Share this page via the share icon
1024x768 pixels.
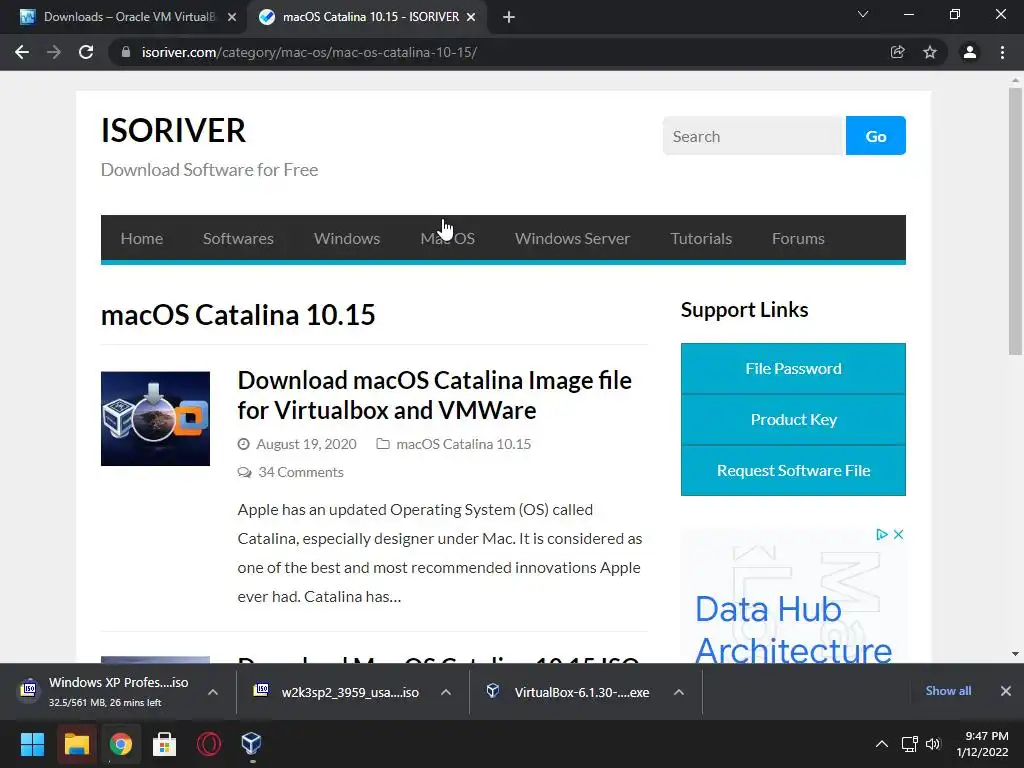(898, 52)
